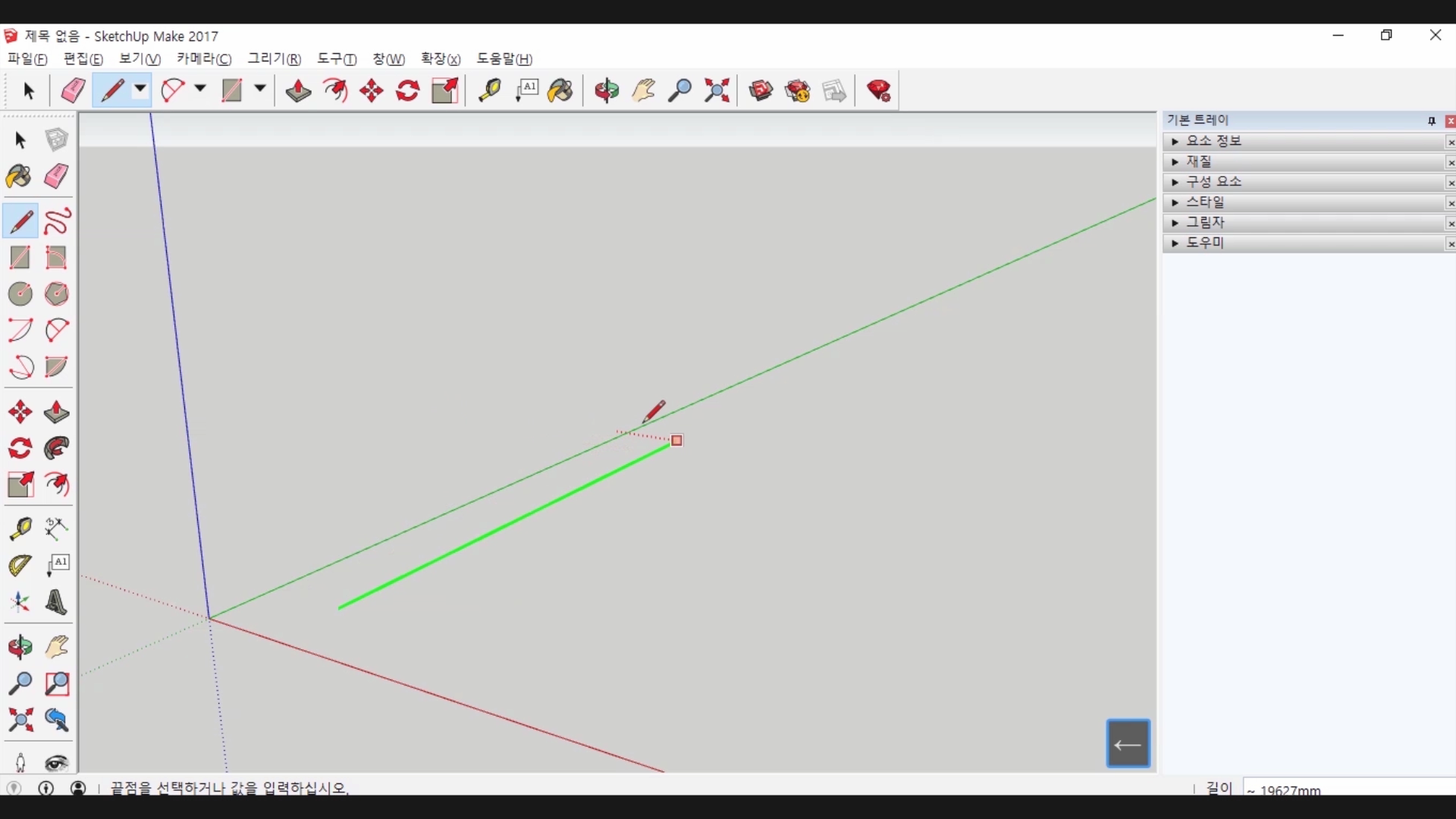Screen dimensions: 1456x819
Task: Select the Freehand drawing tool
Action: pyautogui.click(x=57, y=221)
